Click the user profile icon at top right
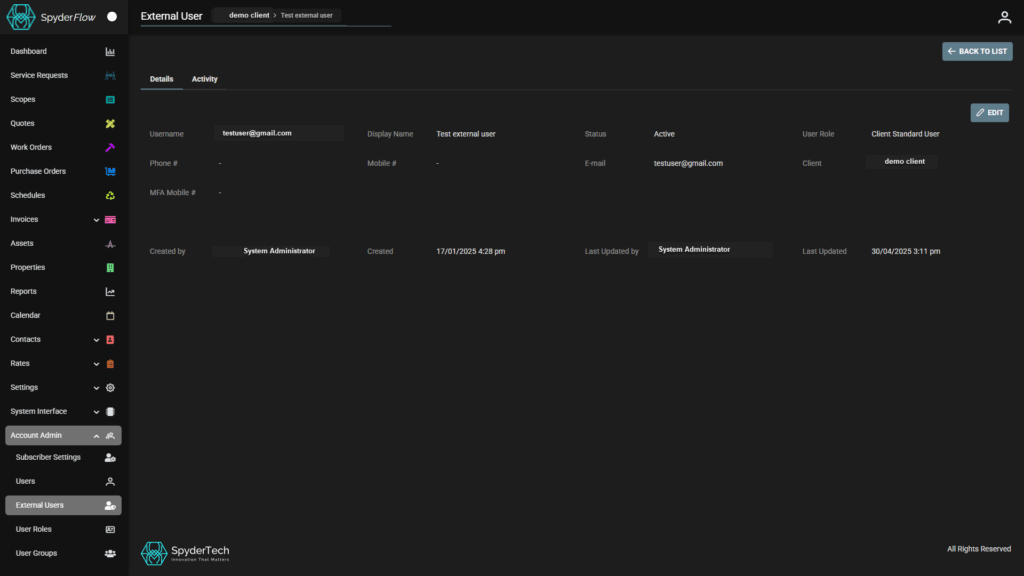1024x576 pixels. pos(1004,17)
